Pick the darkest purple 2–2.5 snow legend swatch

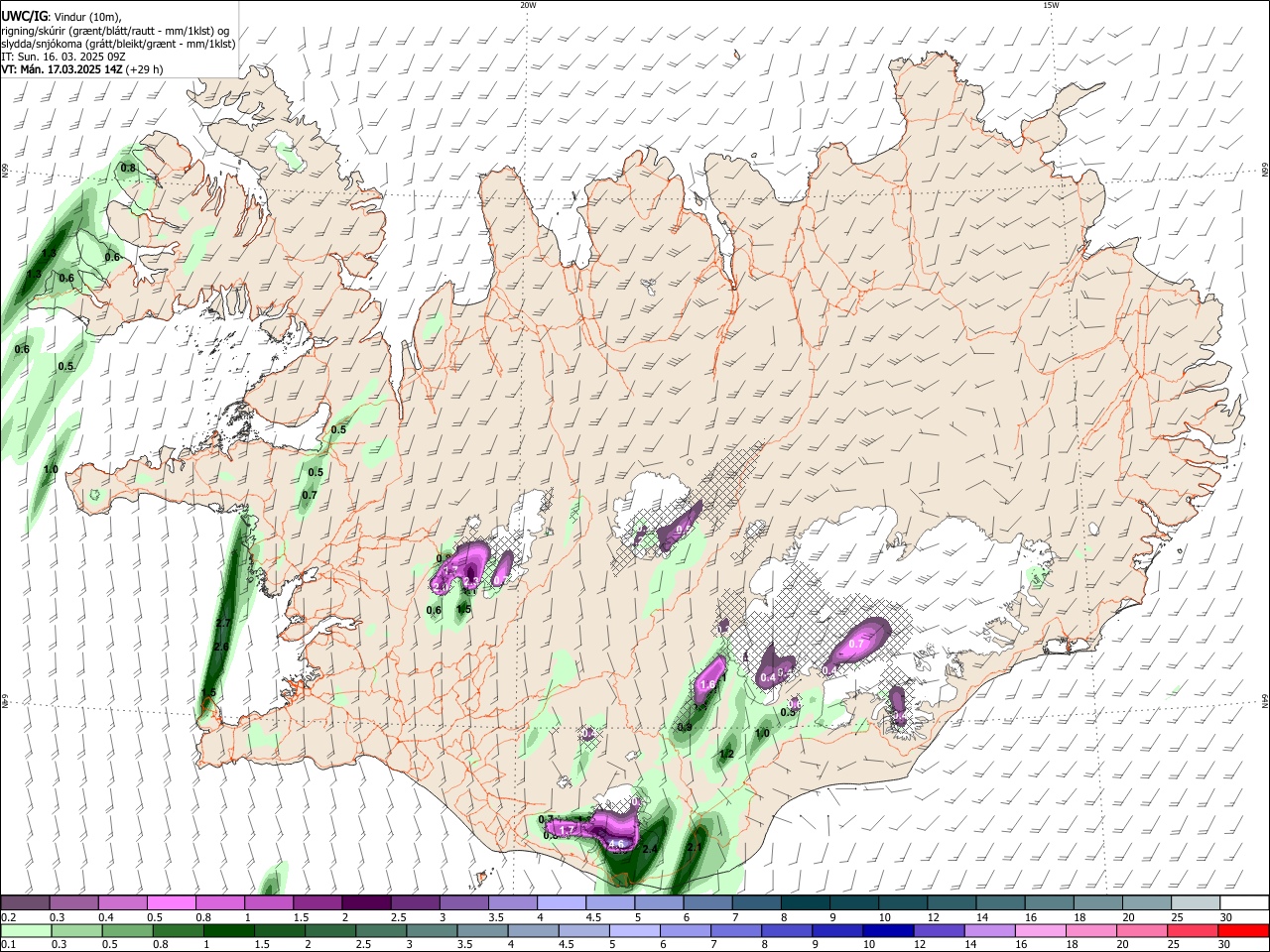coord(366,903)
